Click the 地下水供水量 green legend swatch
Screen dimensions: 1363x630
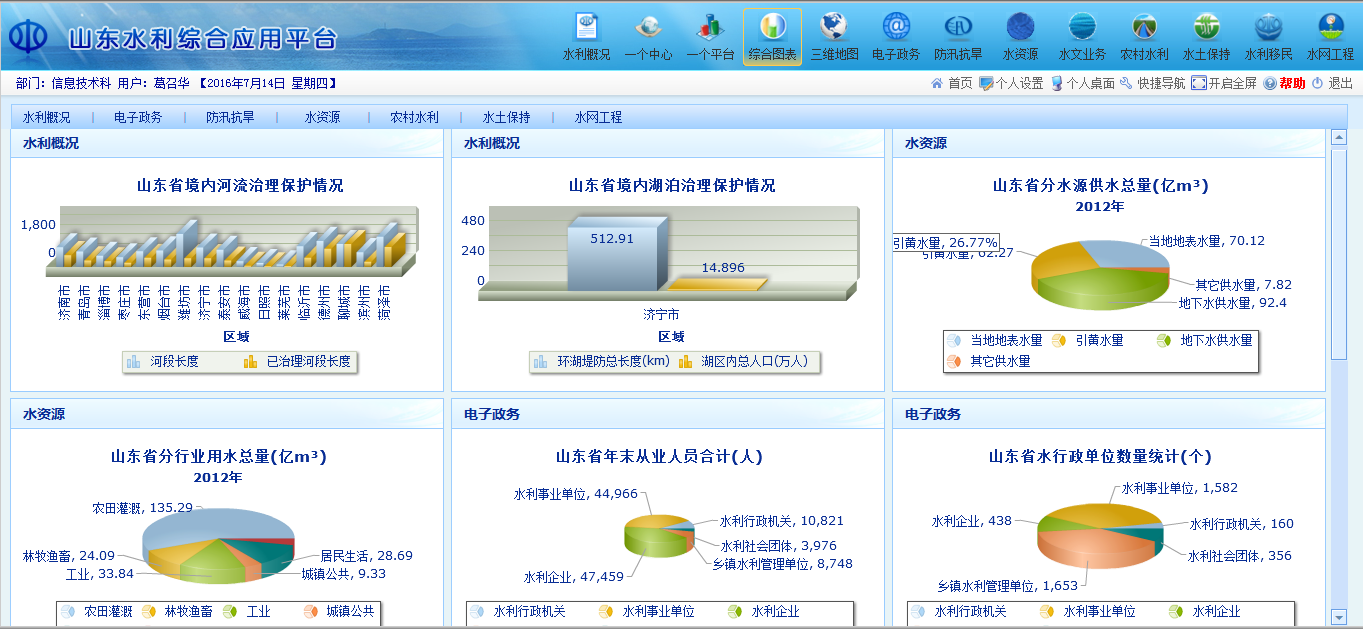(1164, 340)
